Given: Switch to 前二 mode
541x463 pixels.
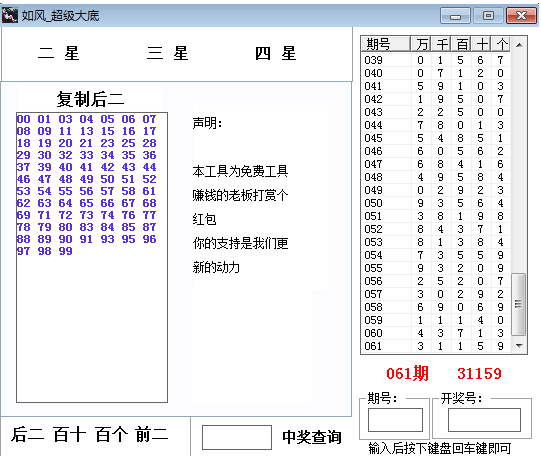Looking at the screenshot, I should coord(152,434).
